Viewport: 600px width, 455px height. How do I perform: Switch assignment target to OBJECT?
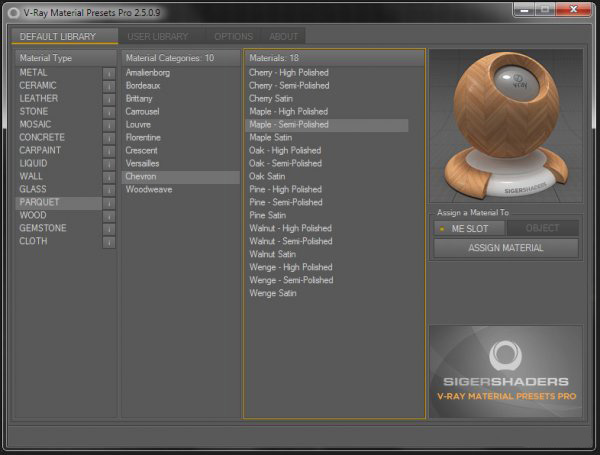(x=542, y=228)
